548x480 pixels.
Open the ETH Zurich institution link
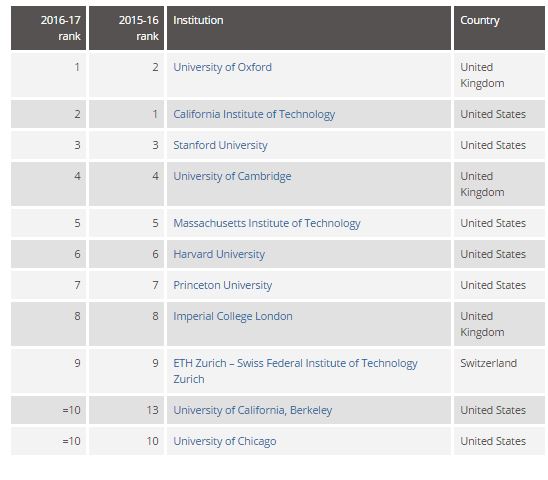pyautogui.click(x=295, y=371)
